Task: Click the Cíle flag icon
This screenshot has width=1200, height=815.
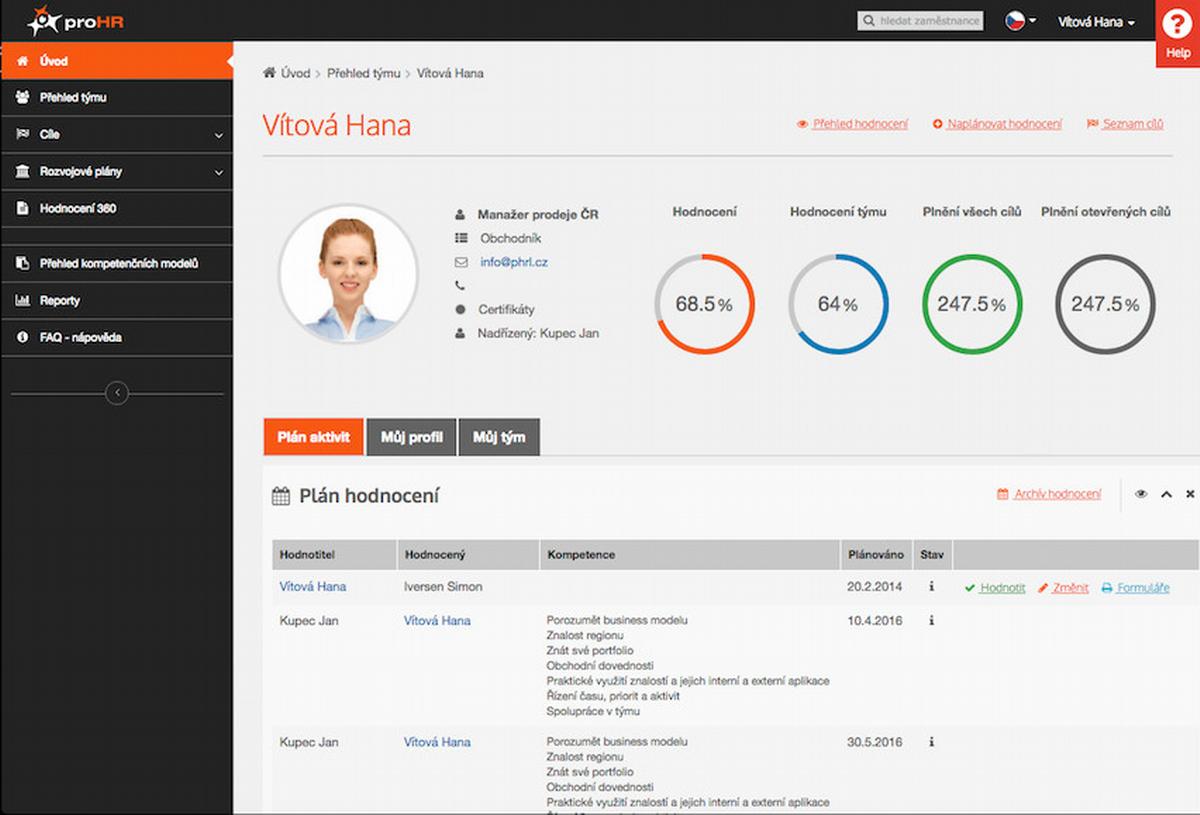Action: (x=22, y=134)
